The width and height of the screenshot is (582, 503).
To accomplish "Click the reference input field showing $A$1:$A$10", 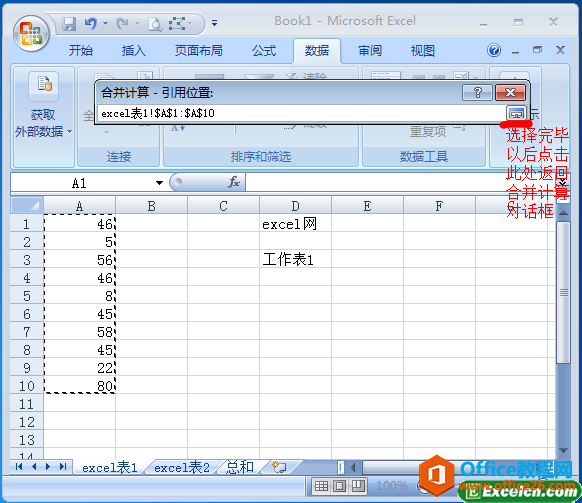I will [x=301, y=113].
